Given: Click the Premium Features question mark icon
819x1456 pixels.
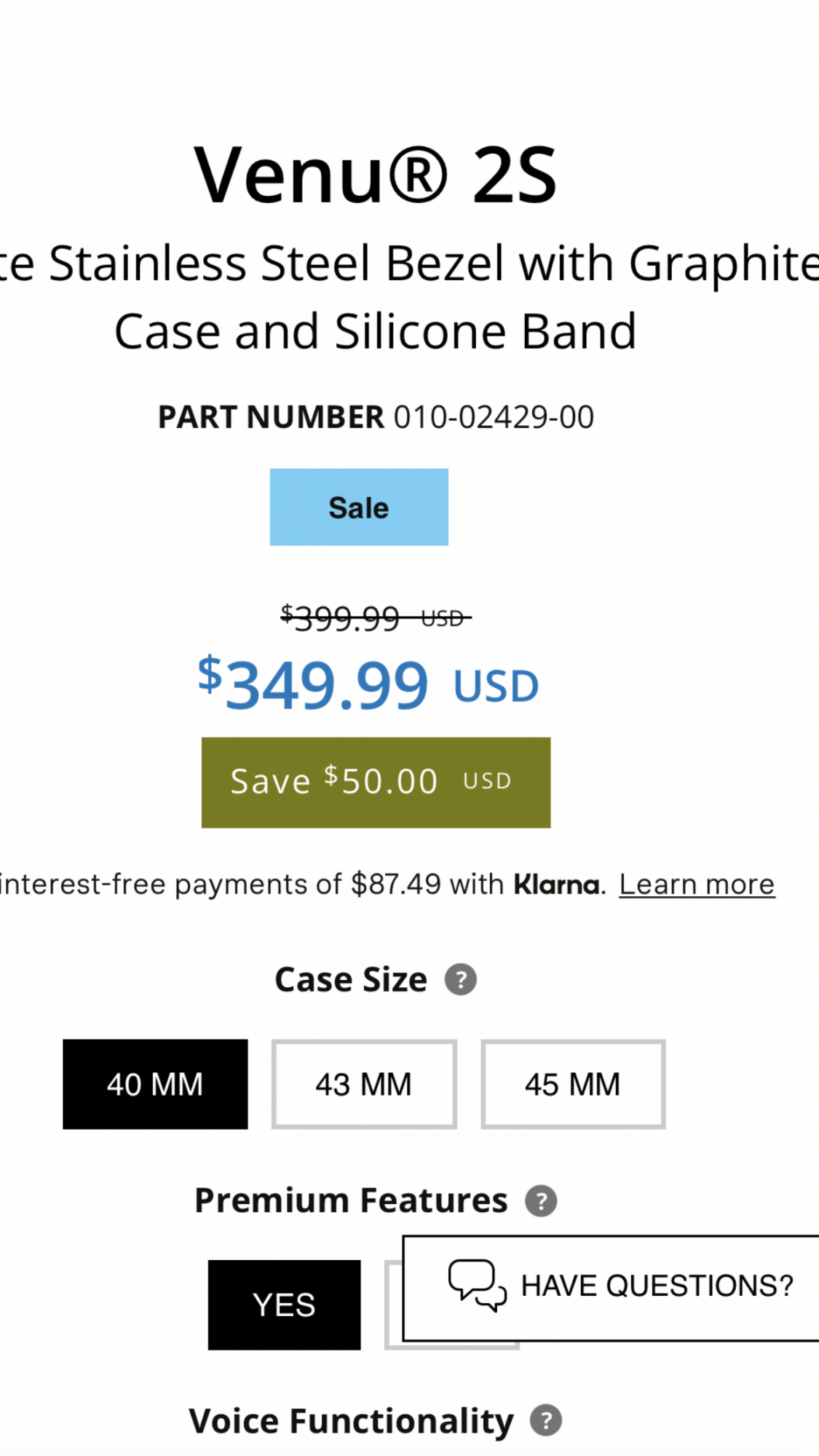Looking at the screenshot, I should coord(541,1200).
